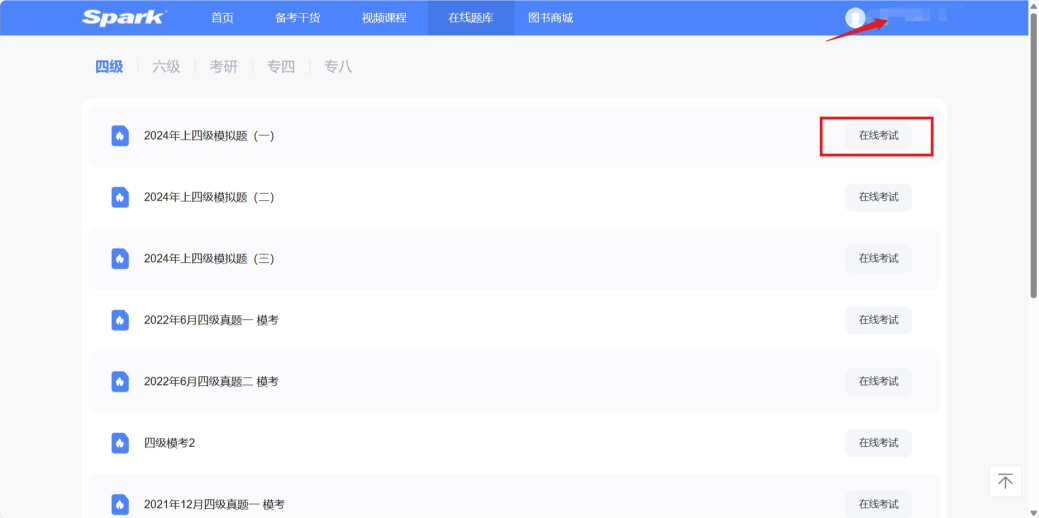
Task: Click file icon for 2024年上四级模拟题（一）
Action: [x=120, y=136]
